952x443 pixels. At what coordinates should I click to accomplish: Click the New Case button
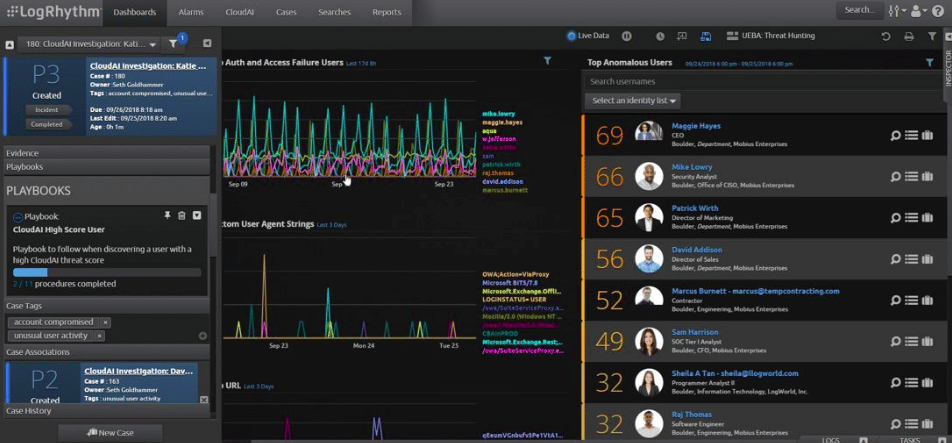110,433
